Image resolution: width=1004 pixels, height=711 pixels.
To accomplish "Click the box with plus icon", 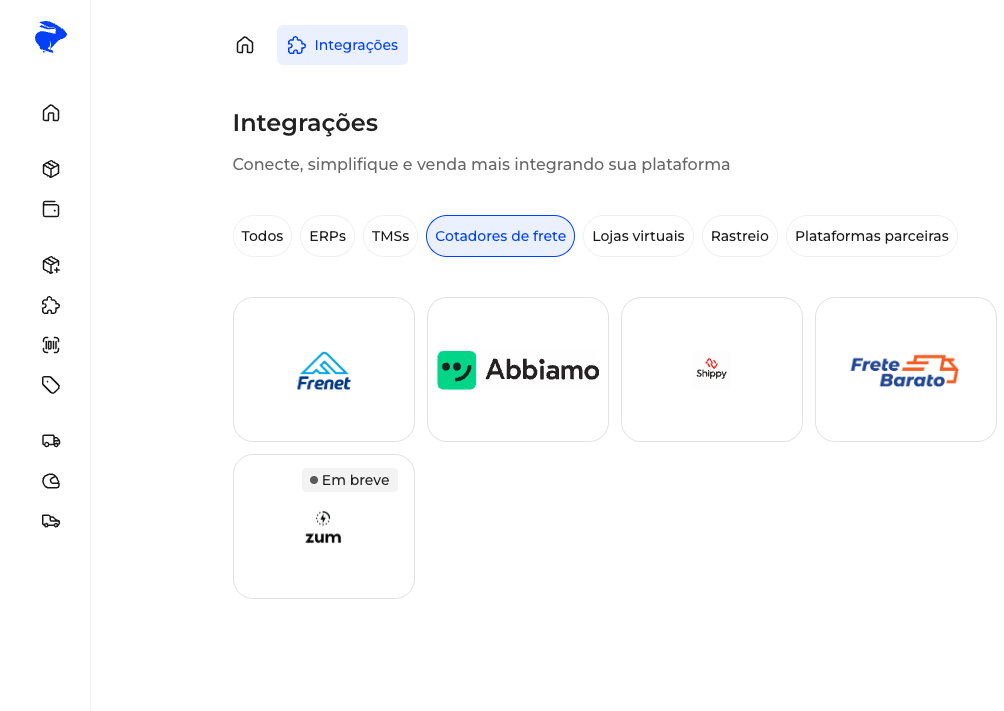I will 51,265.
